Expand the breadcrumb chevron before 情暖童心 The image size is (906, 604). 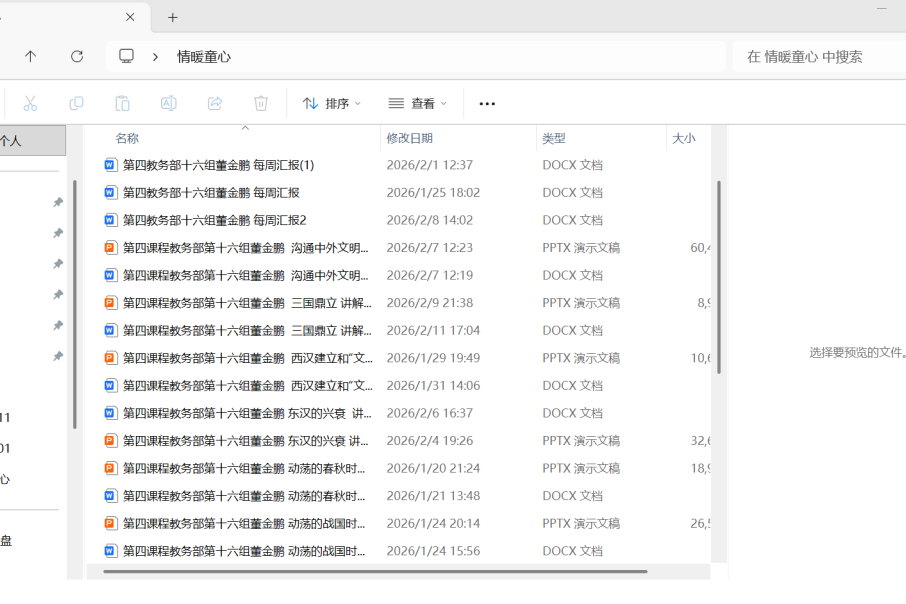(x=155, y=57)
